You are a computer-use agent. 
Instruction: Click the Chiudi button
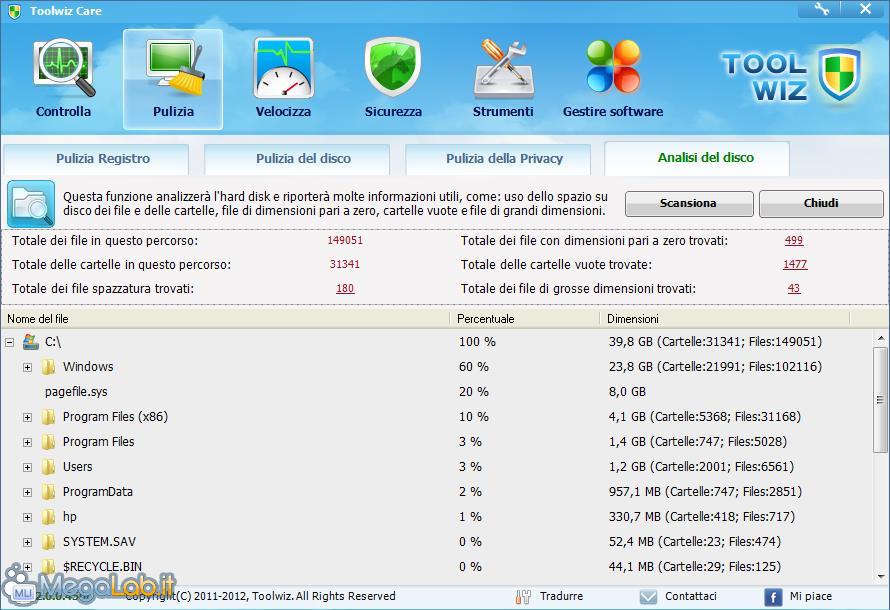[x=821, y=203]
